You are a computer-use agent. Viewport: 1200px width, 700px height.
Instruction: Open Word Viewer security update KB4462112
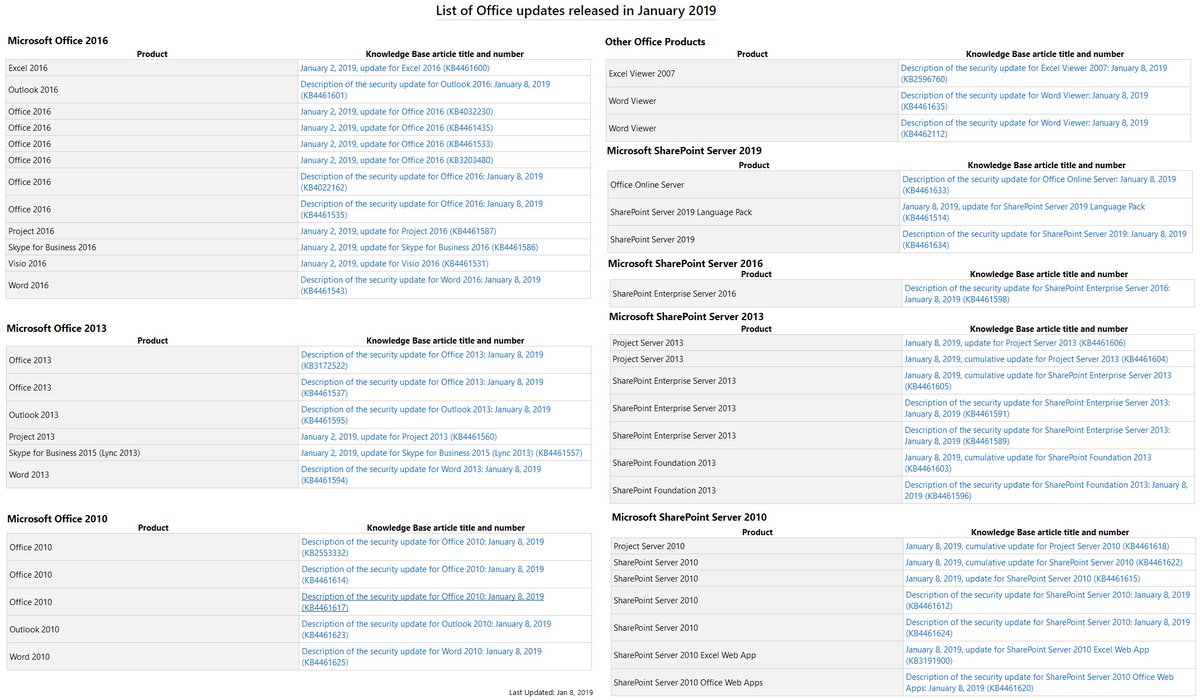click(x=1025, y=128)
